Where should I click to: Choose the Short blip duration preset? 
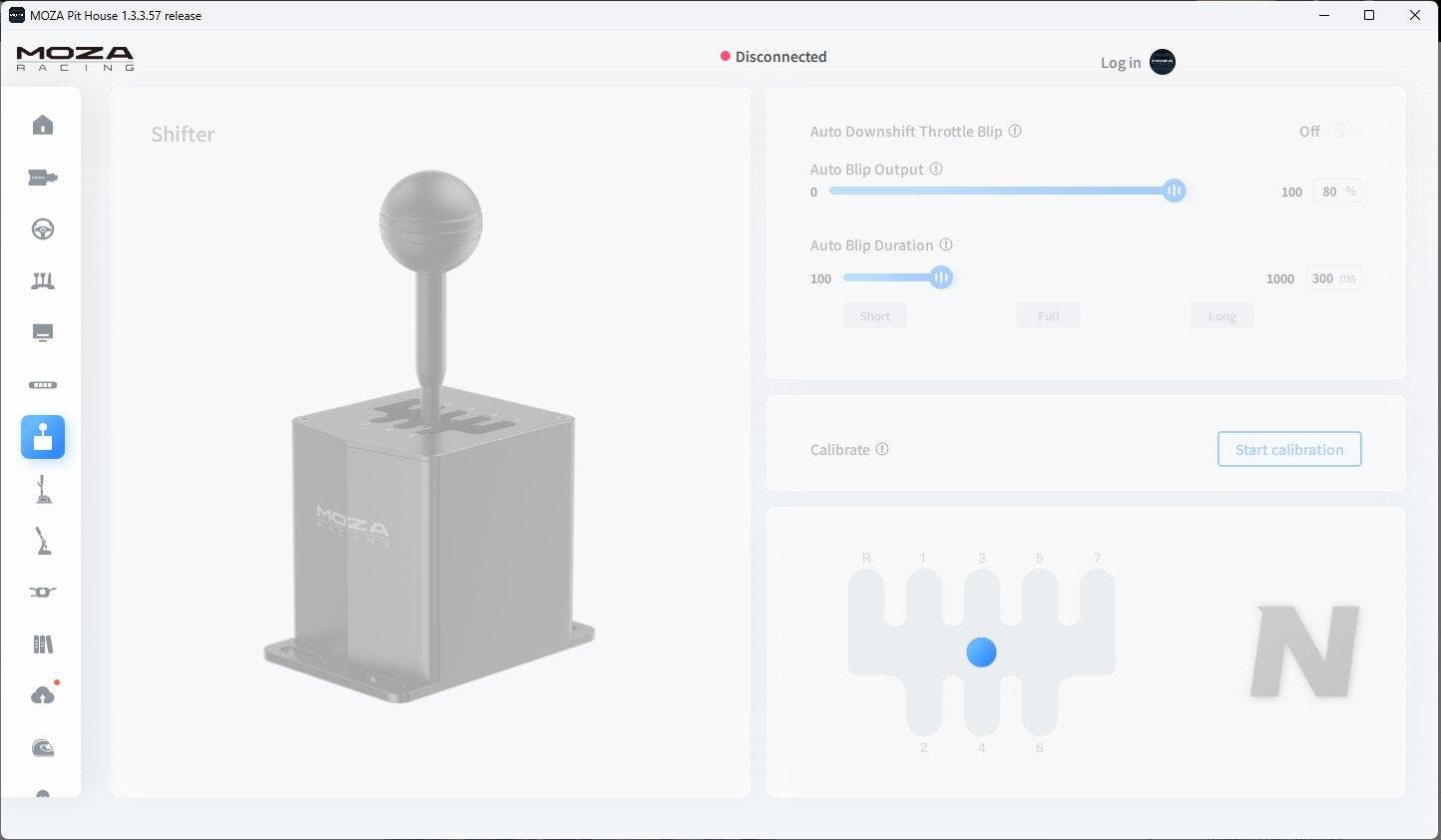[x=874, y=316]
